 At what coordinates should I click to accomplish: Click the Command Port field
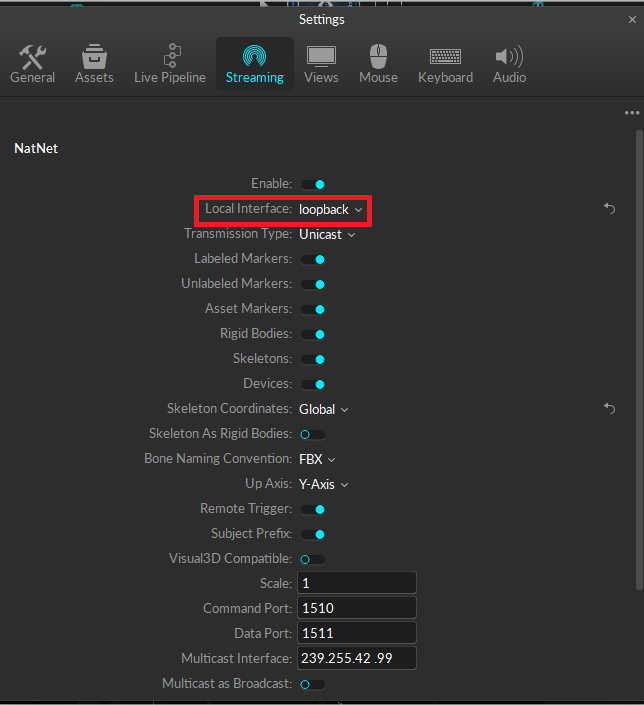(357, 608)
